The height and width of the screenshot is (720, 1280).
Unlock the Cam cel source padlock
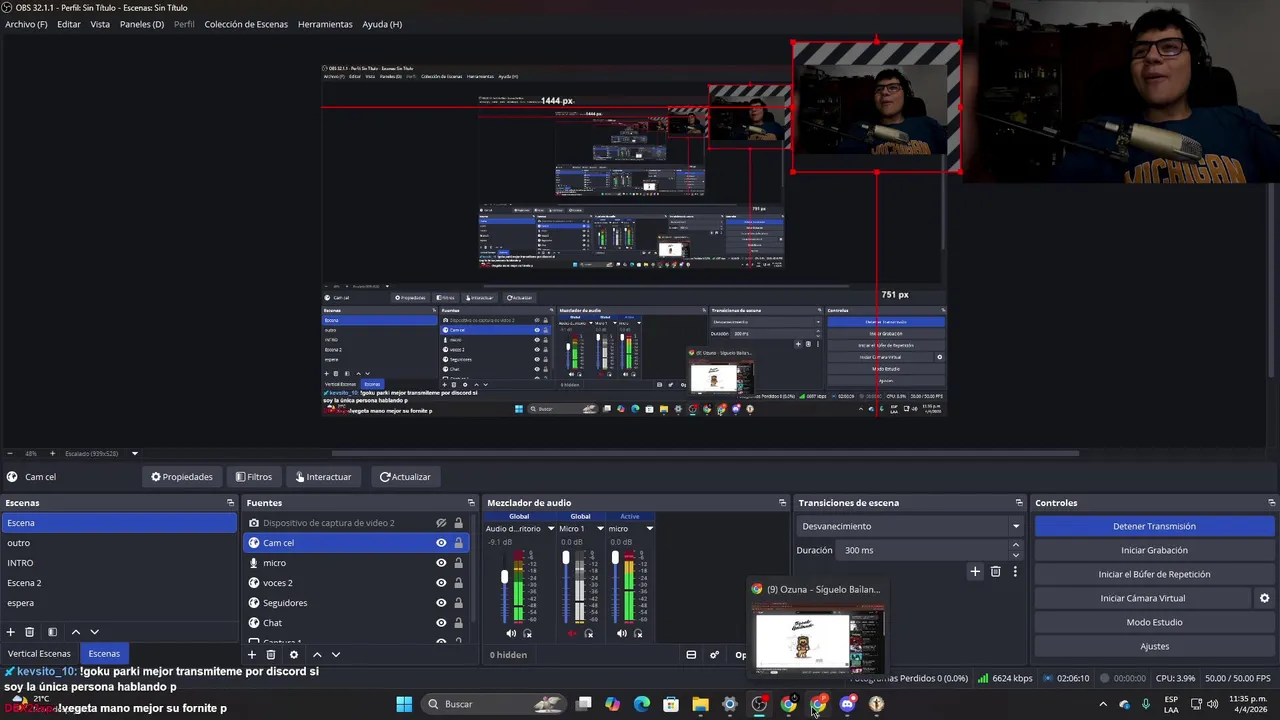pyautogui.click(x=459, y=543)
